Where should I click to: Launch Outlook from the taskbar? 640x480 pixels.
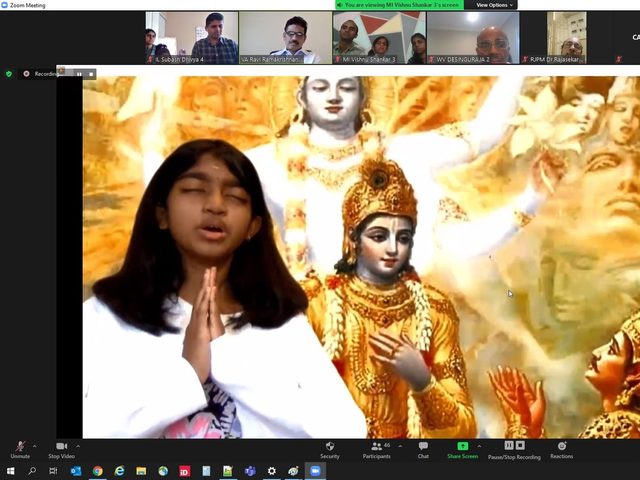[x=76, y=471]
